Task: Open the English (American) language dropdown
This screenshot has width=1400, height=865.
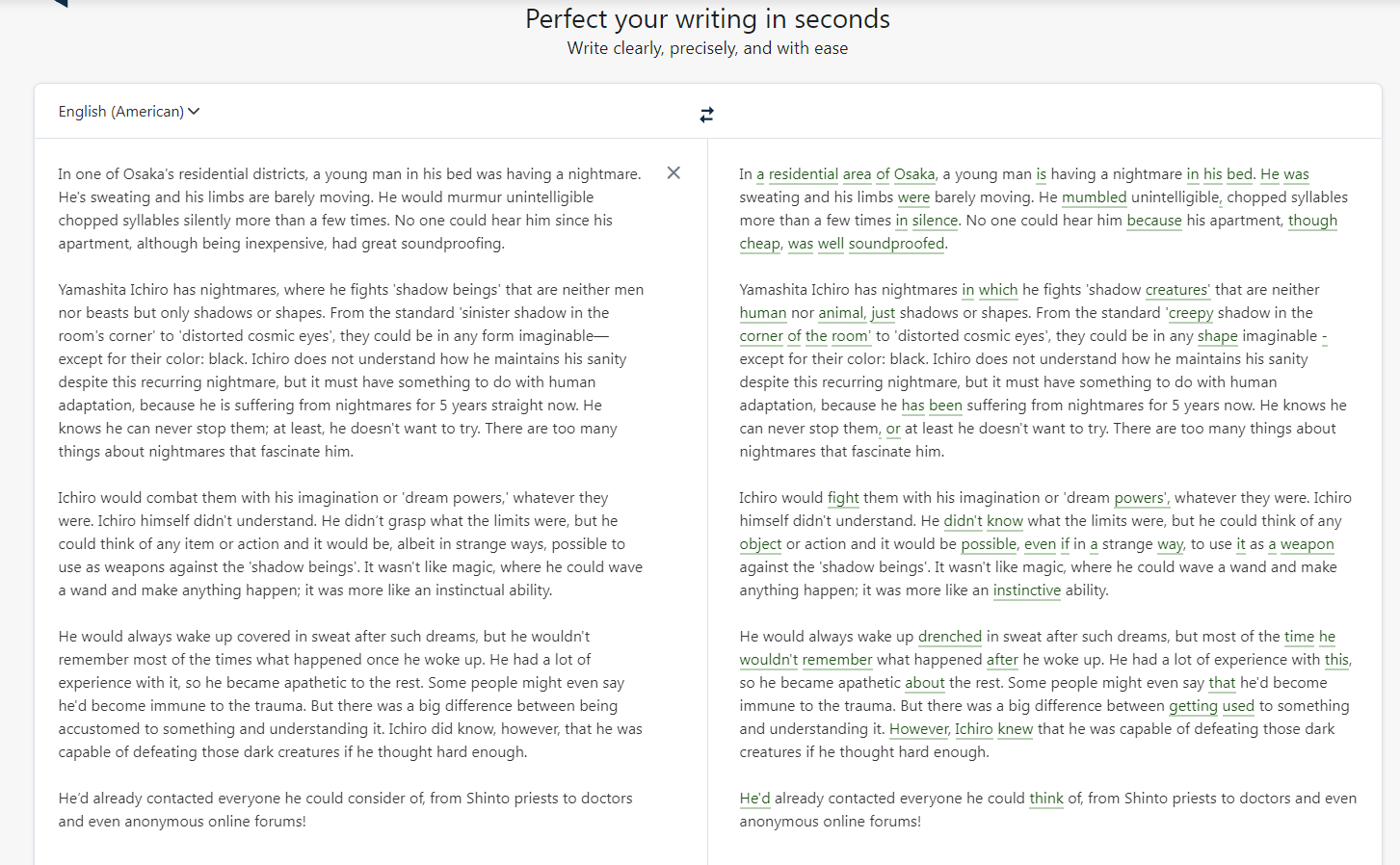Action: [129, 112]
